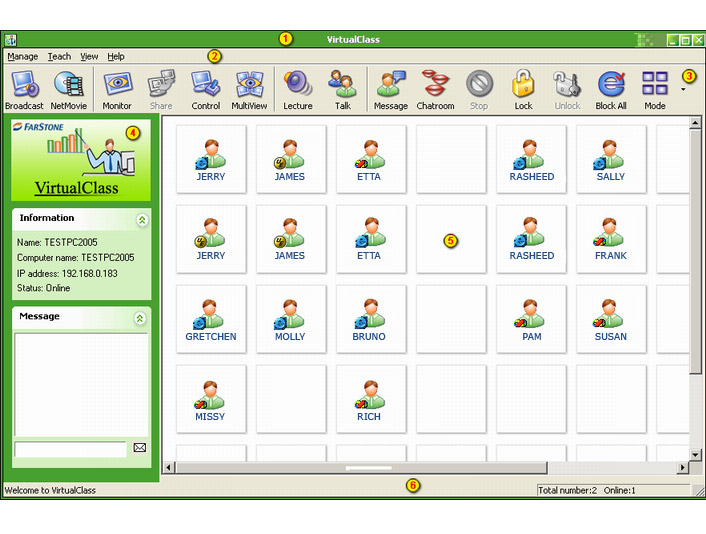Click the title bar app icon
Viewport: 706px width, 534px height.
coord(11,40)
